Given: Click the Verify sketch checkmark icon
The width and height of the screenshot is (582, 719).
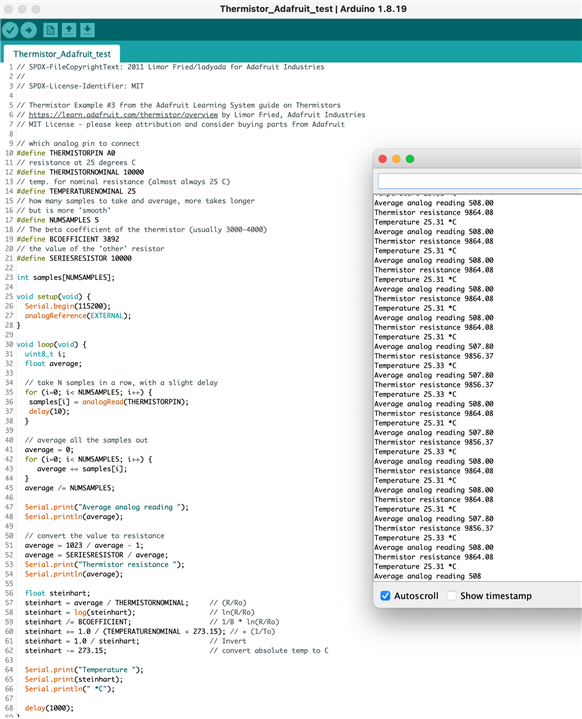Looking at the screenshot, I should (10, 30).
